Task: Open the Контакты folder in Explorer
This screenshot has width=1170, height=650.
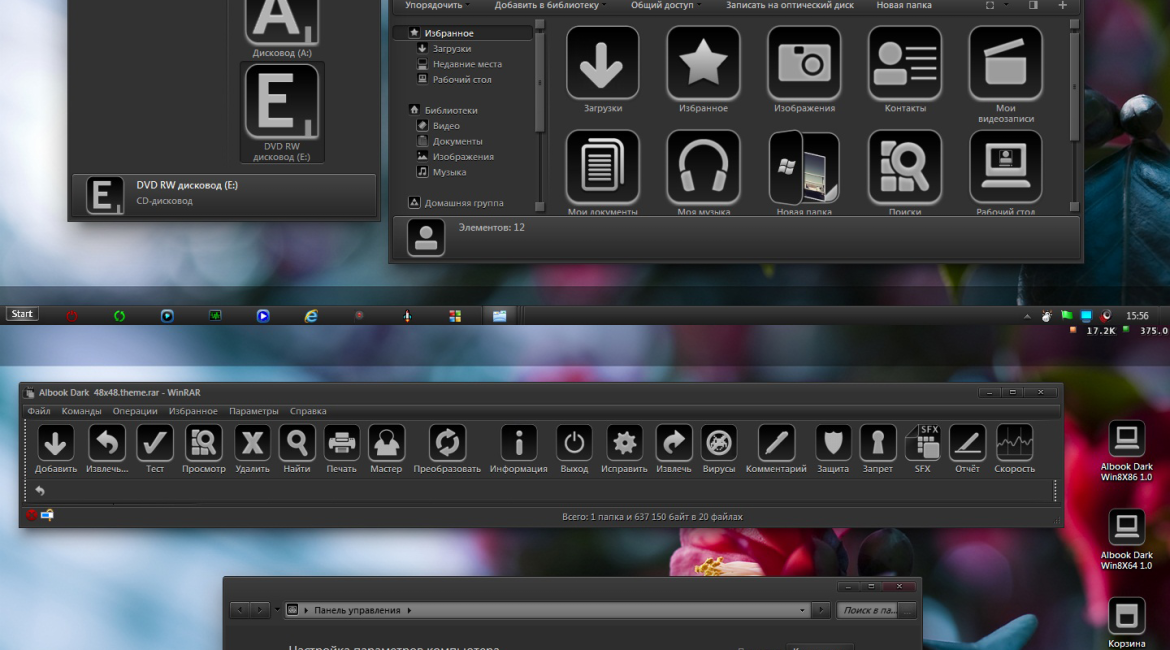Action: pyautogui.click(x=904, y=63)
